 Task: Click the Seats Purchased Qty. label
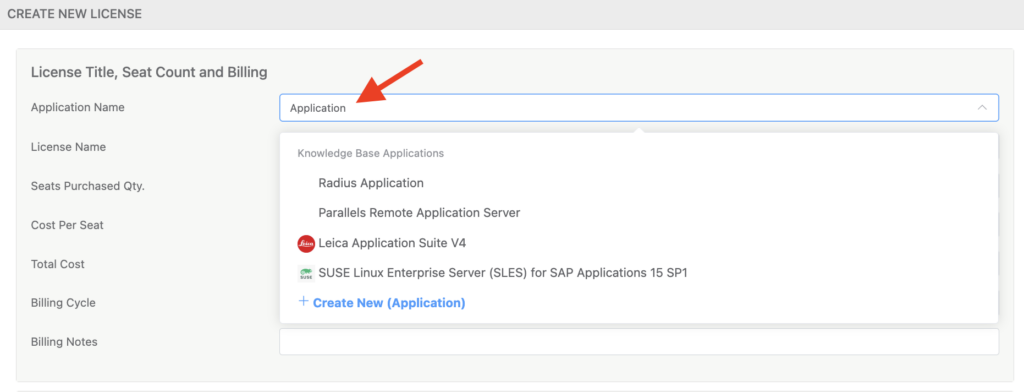tap(88, 186)
